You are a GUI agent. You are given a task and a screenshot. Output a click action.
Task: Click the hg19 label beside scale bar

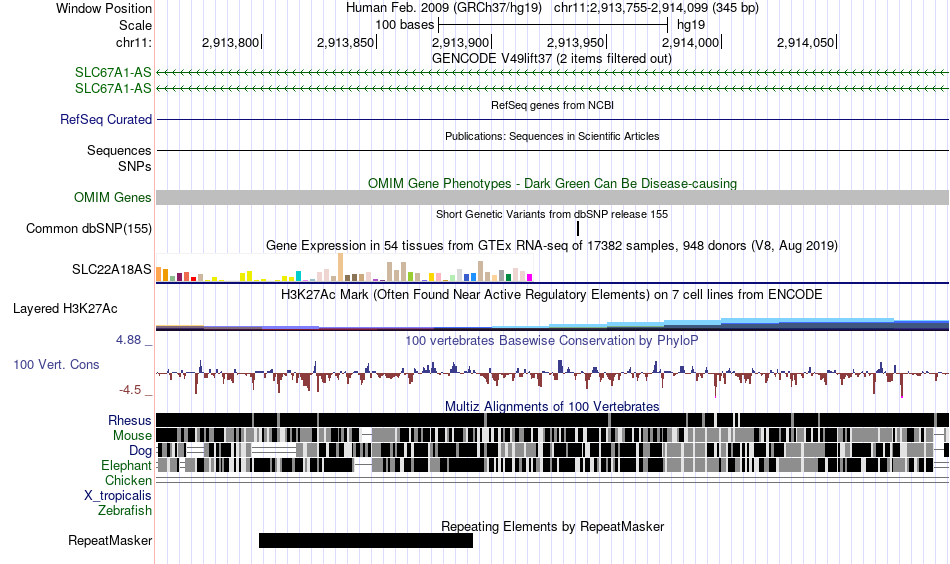(691, 25)
